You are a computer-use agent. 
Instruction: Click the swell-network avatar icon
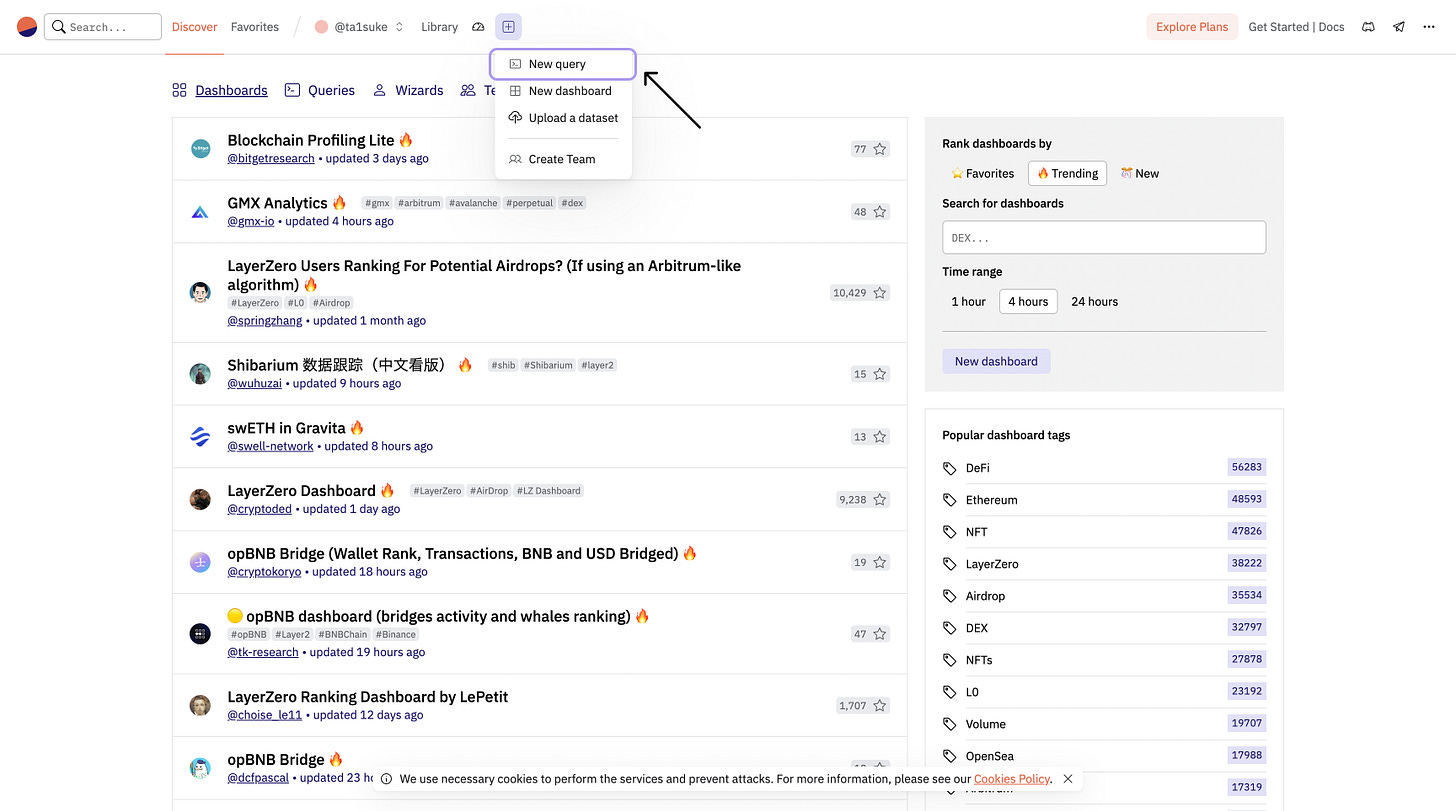(x=200, y=436)
